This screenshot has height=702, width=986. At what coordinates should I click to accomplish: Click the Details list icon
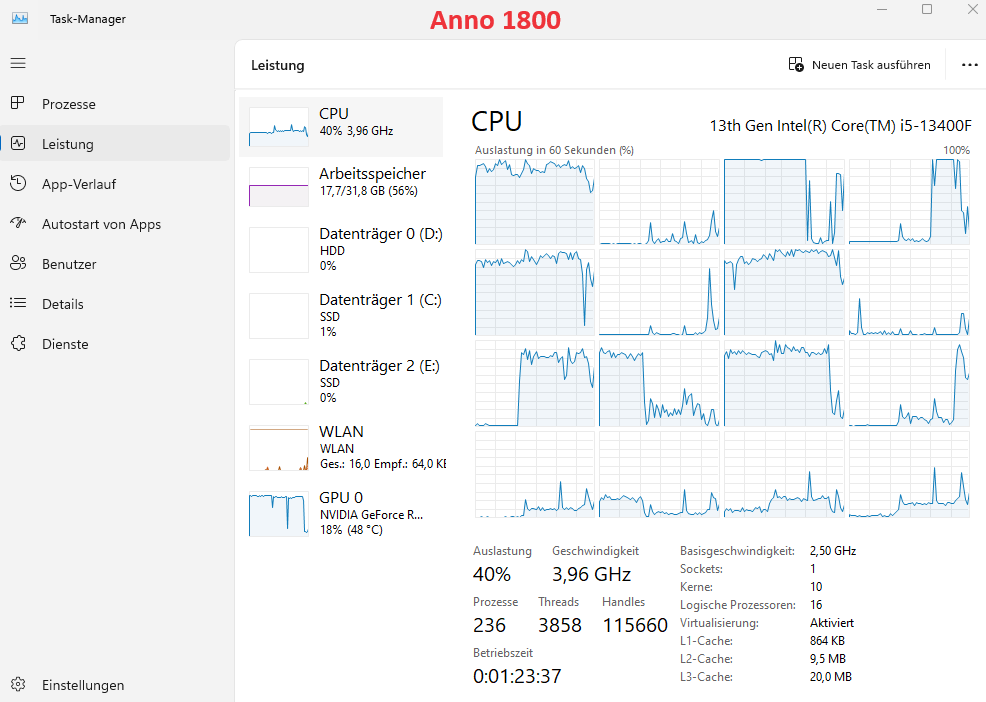click(18, 303)
